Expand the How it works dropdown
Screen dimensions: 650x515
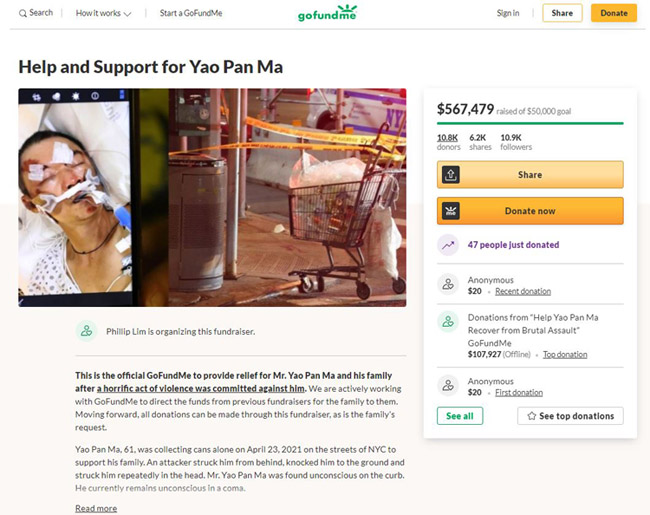pyautogui.click(x=103, y=13)
